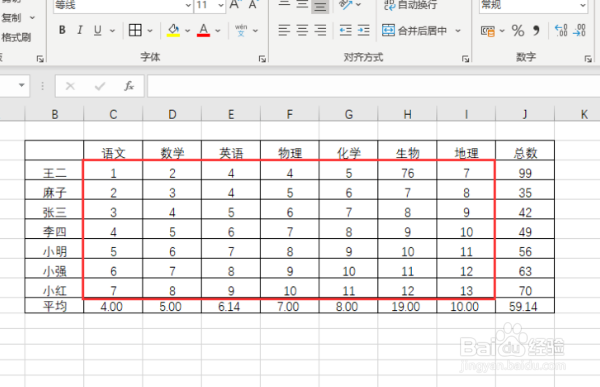
Task: Open fill color dropdown arrow
Action: [x=188, y=31]
